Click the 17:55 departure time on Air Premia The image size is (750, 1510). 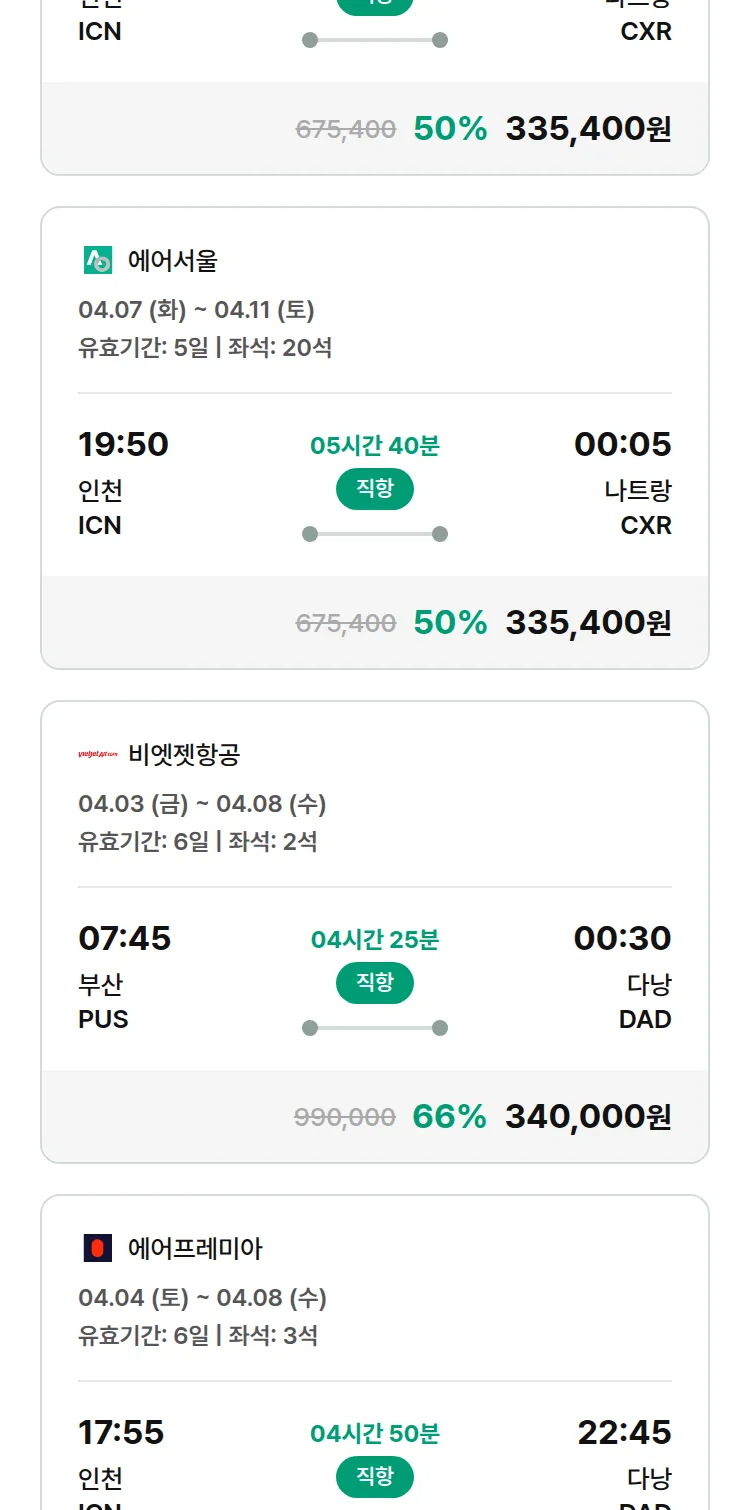(121, 1432)
